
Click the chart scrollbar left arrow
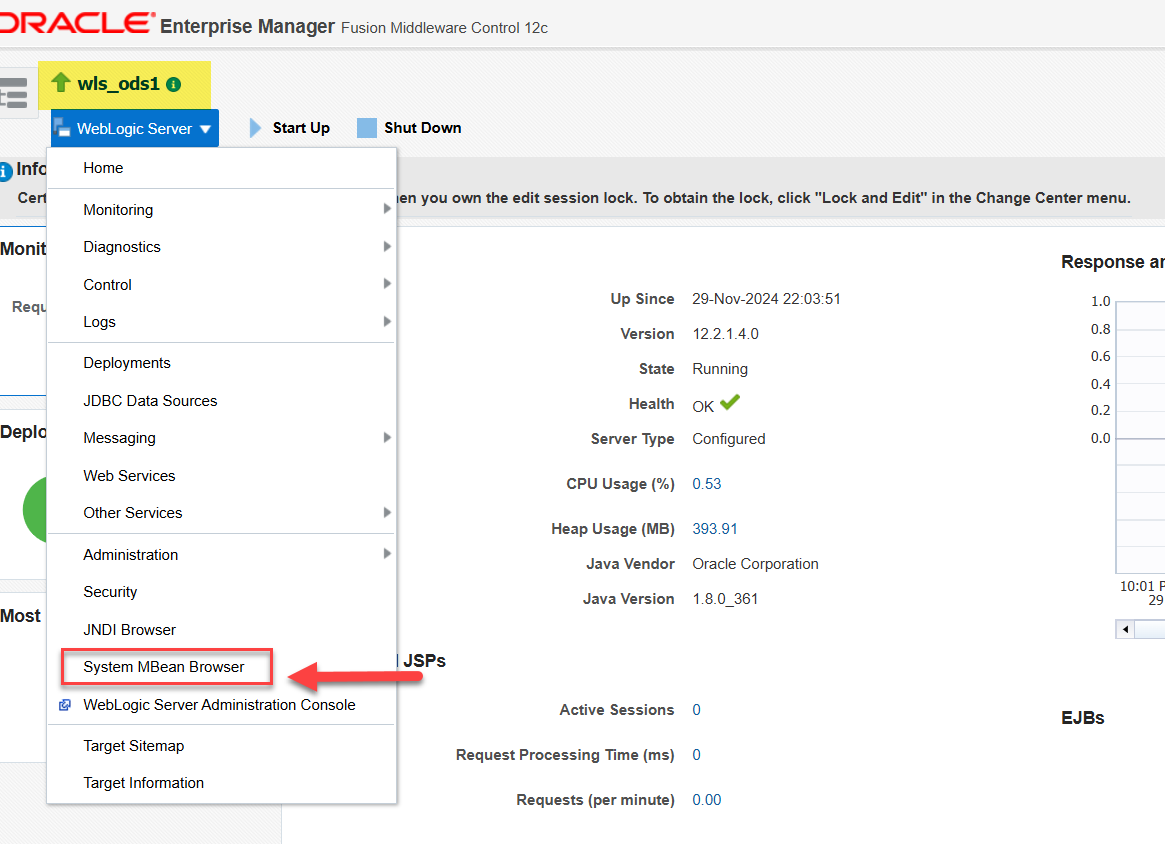click(1126, 629)
